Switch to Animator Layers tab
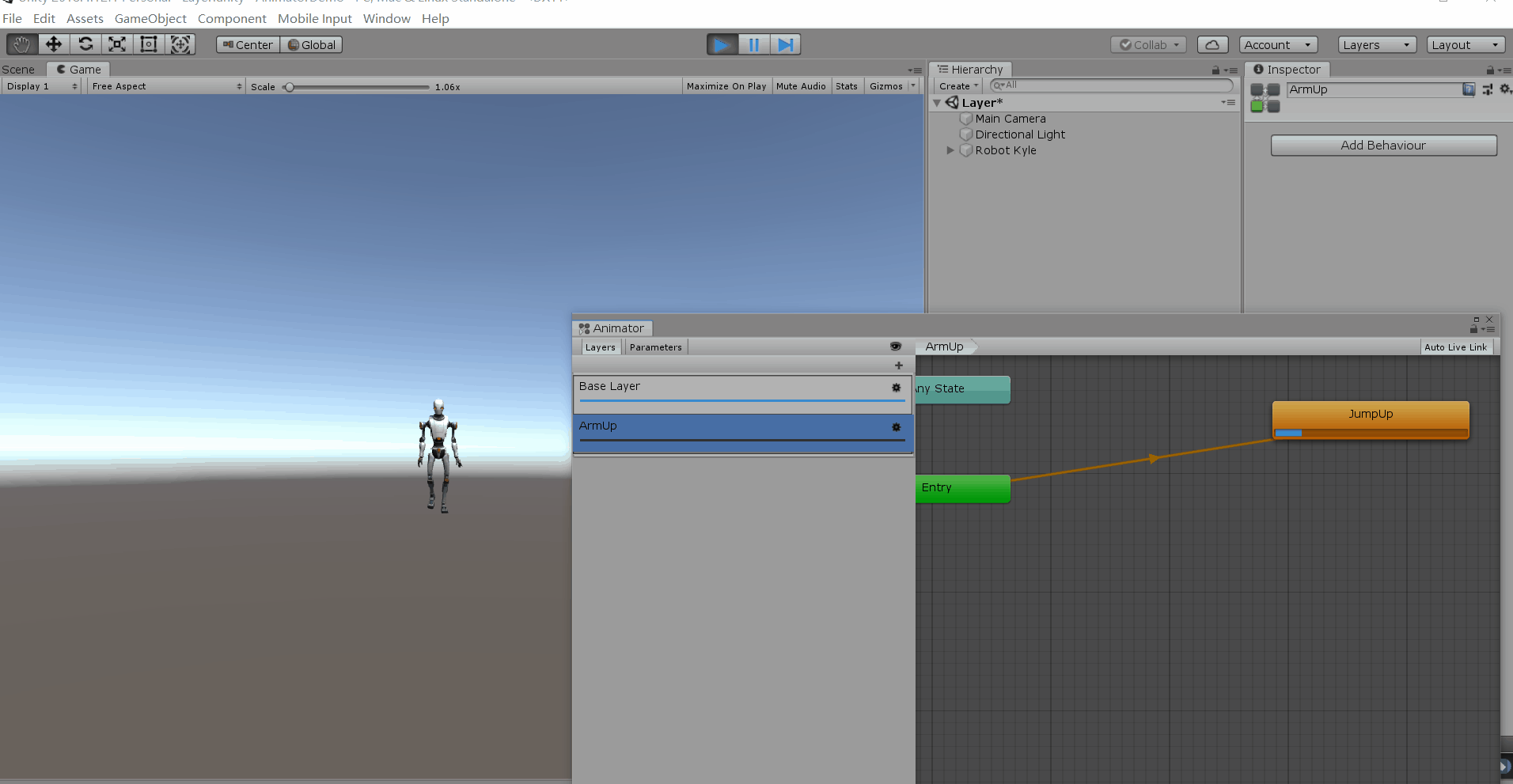 pyautogui.click(x=600, y=347)
